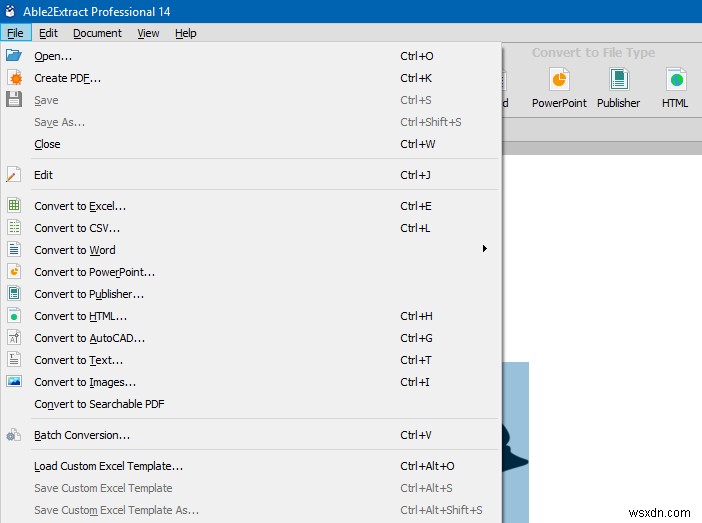The width and height of the screenshot is (702, 523).
Task: Click the HTML label in toolbar
Action: (x=675, y=103)
